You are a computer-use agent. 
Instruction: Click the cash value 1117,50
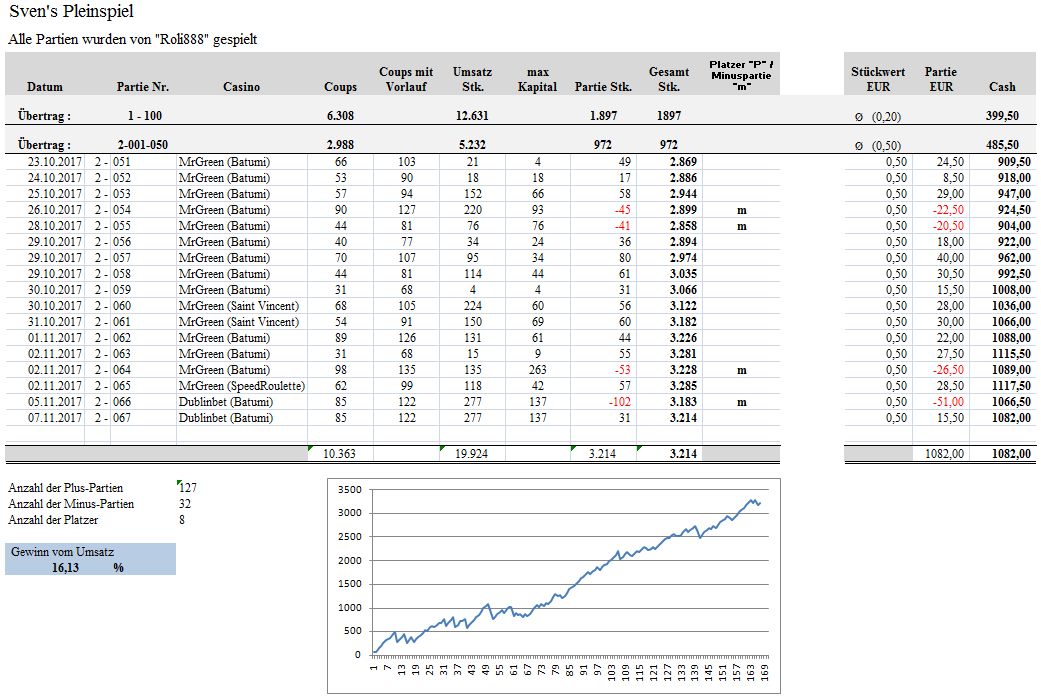coord(1011,386)
